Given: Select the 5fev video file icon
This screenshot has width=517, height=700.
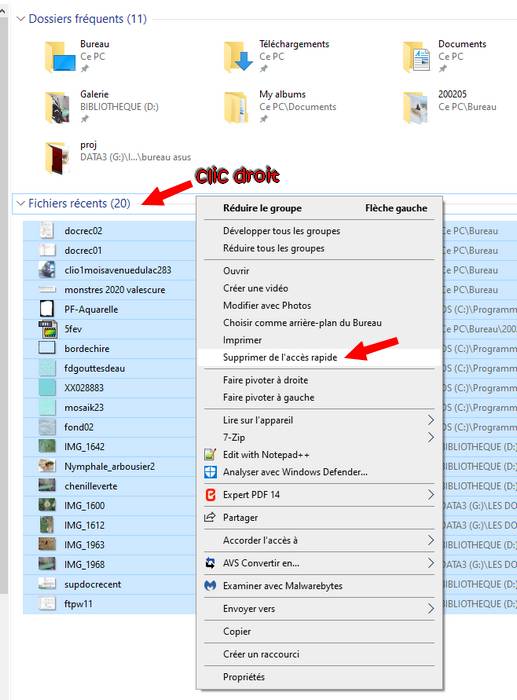Looking at the screenshot, I should (48, 329).
